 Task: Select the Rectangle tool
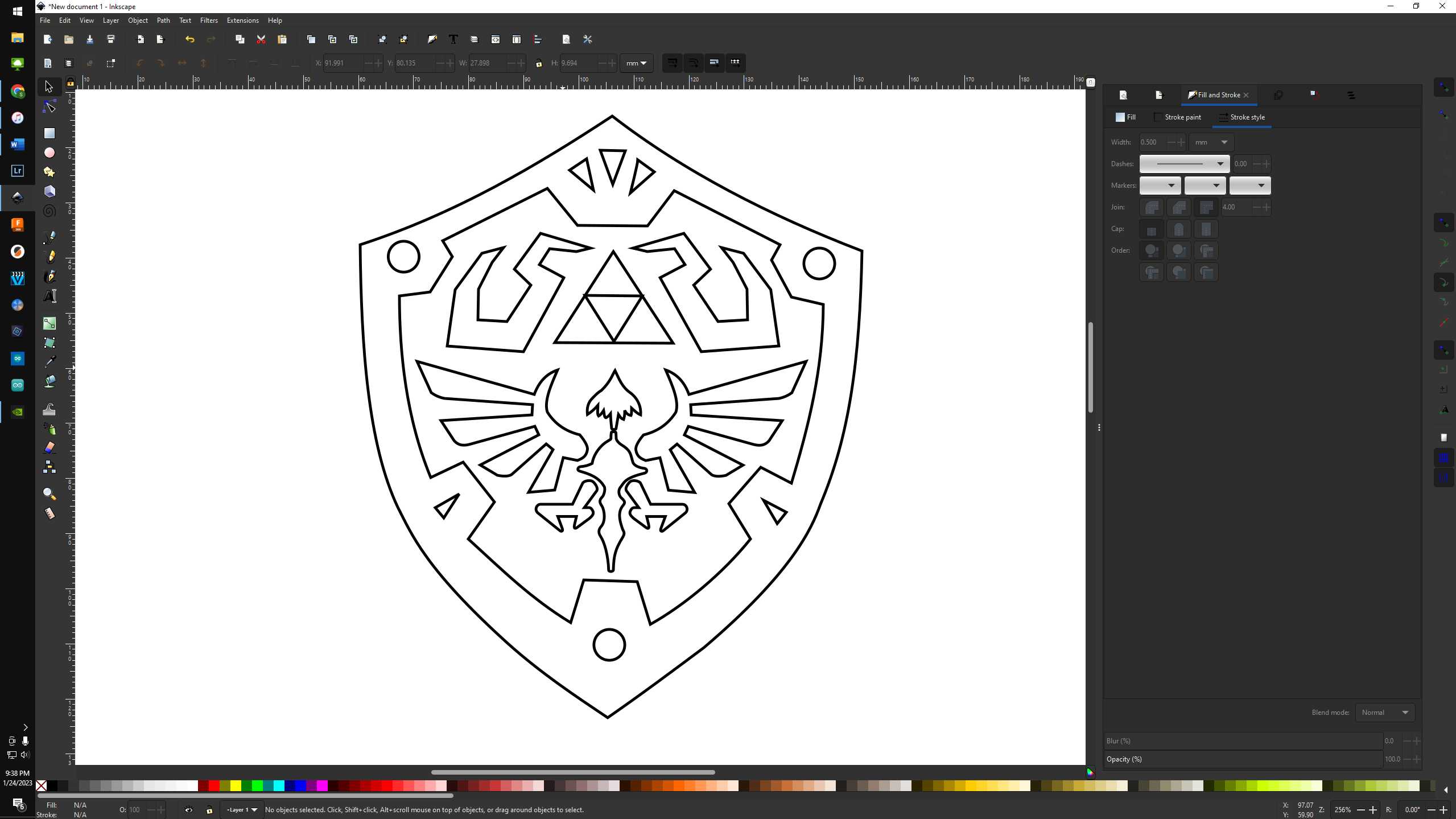point(50,133)
